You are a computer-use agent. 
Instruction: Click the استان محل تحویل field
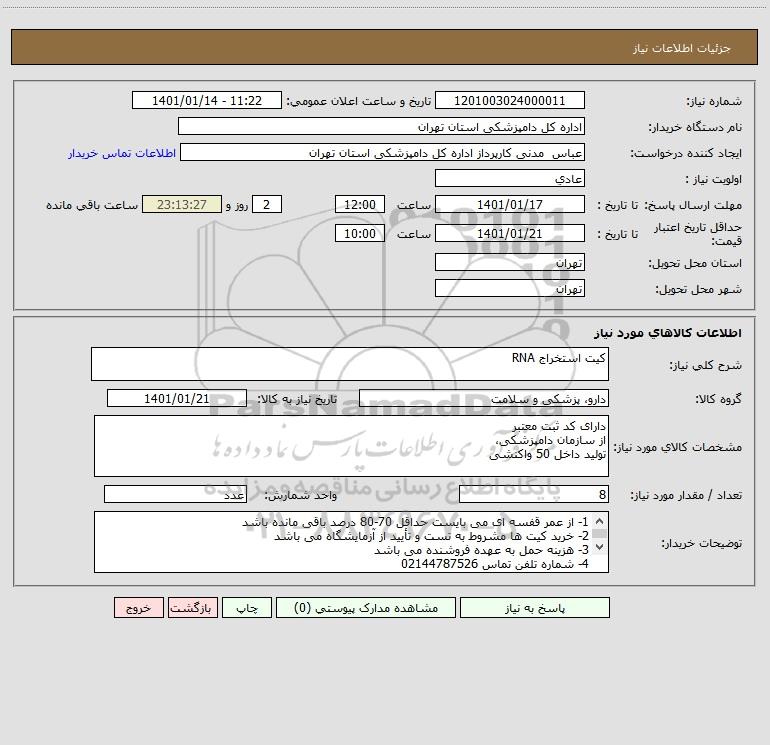[510, 262]
